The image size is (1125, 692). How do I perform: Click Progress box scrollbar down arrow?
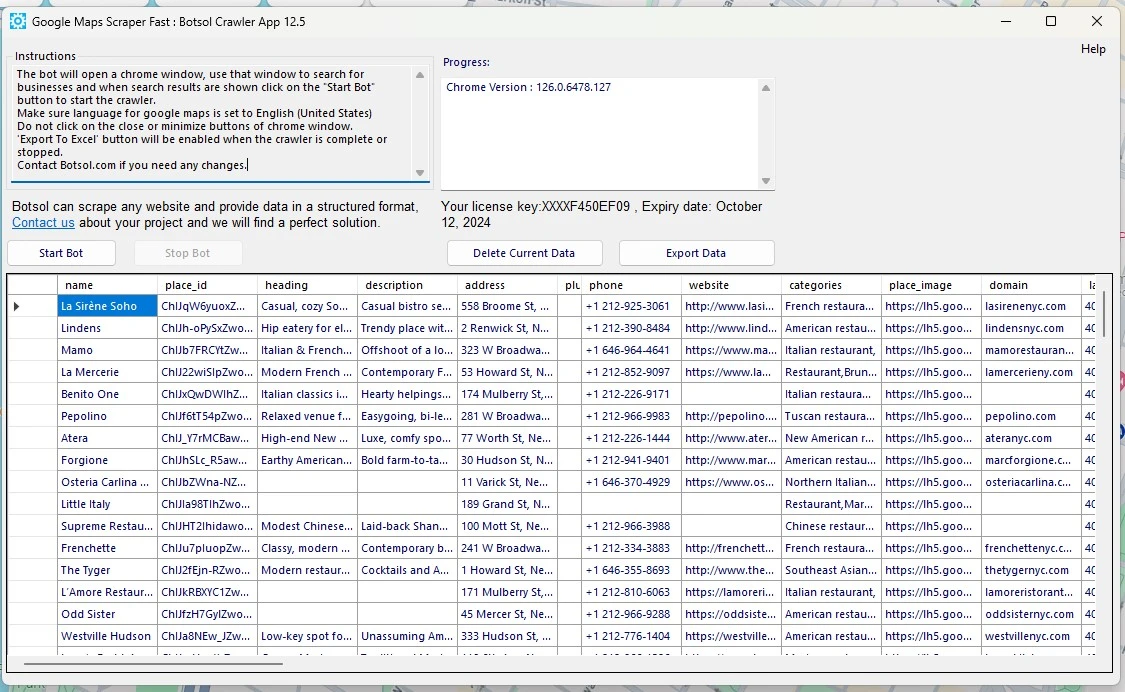[766, 181]
